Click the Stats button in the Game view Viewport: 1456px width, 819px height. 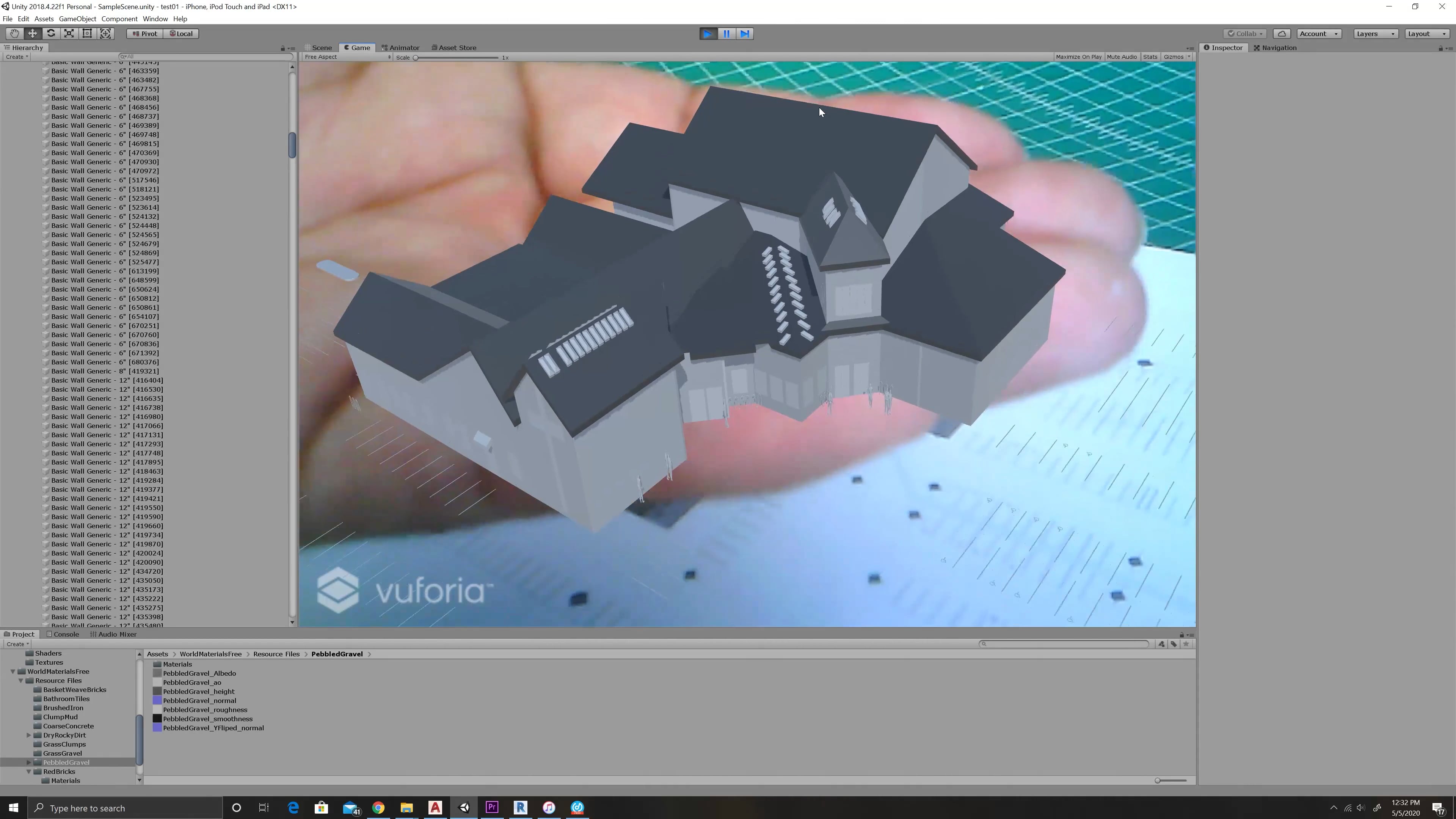coord(1150,56)
